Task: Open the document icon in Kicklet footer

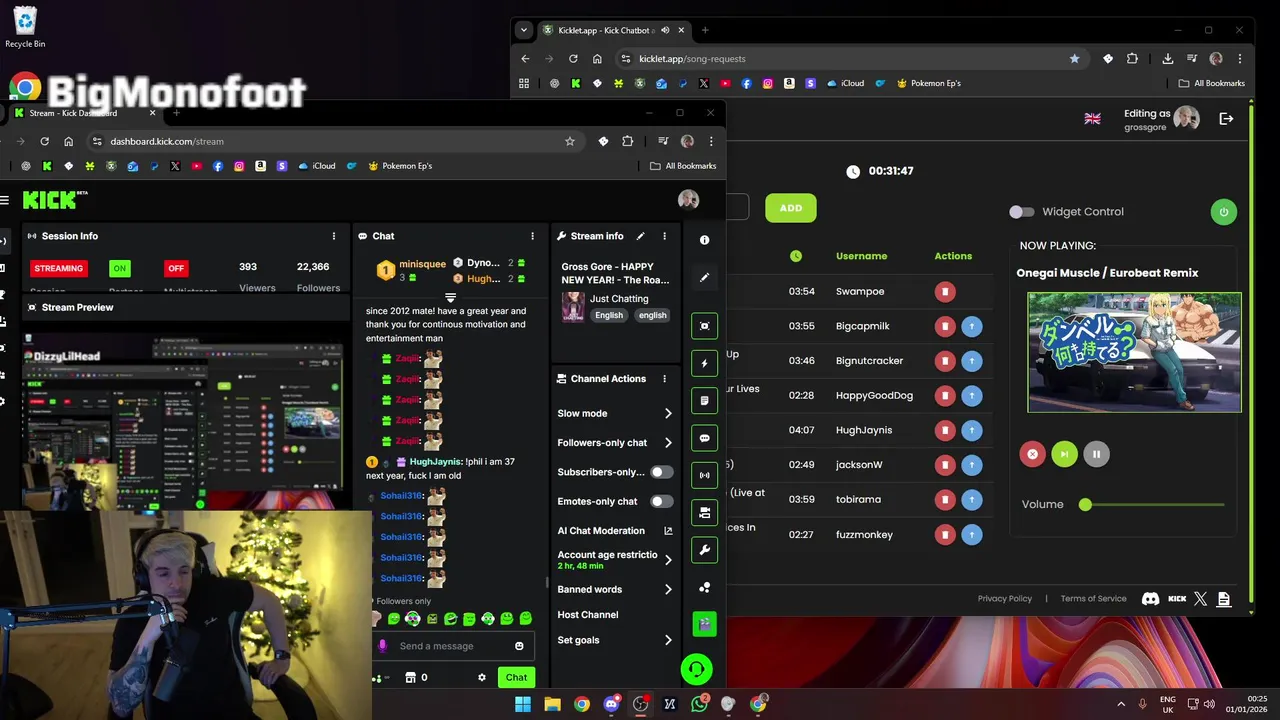Action: click(x=1223, y=599)
